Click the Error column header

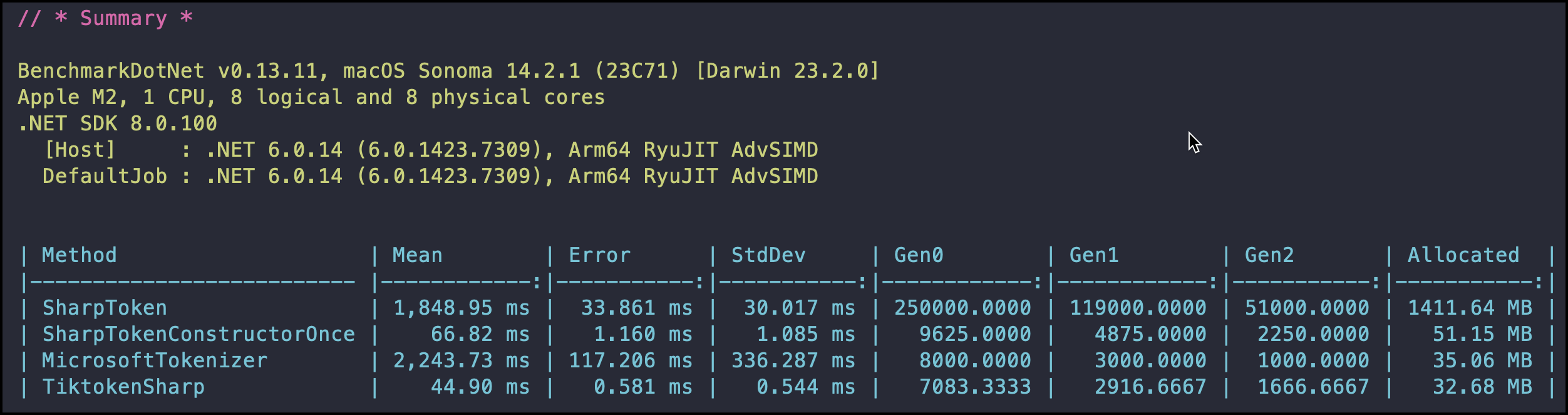tap(599, 256)
